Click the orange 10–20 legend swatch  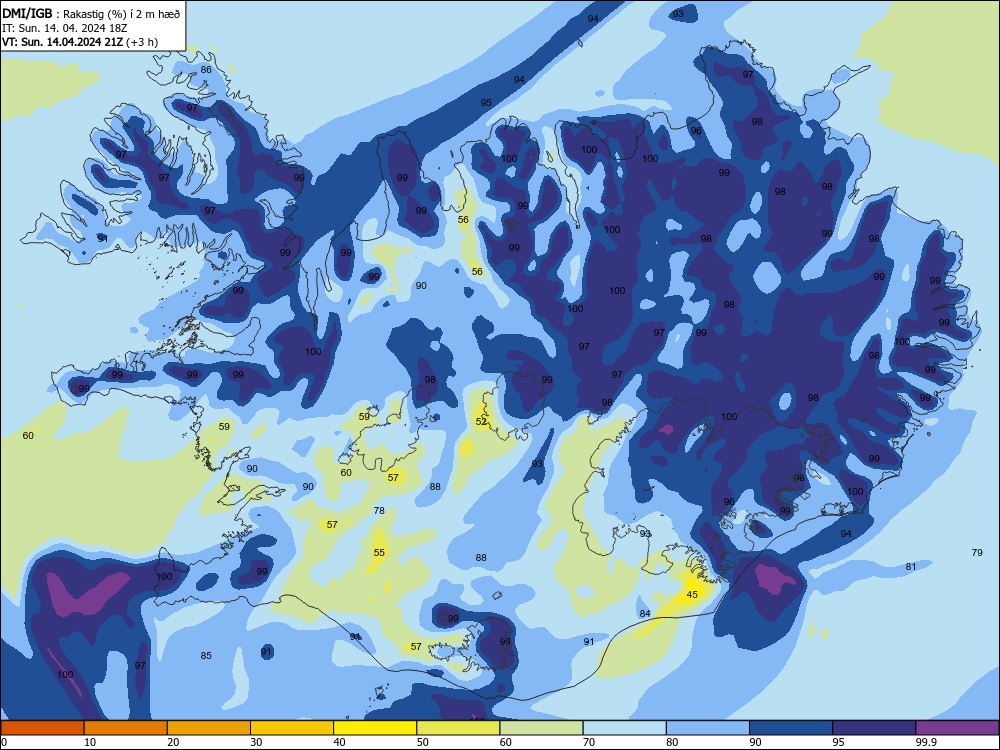(x=126, y=728)
